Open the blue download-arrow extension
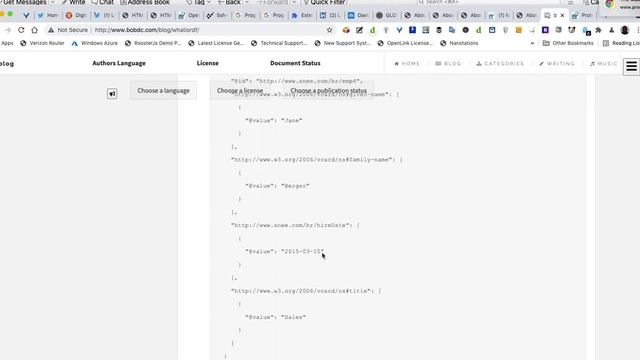The height and width of the screenshot is (360, 640). 412,30
